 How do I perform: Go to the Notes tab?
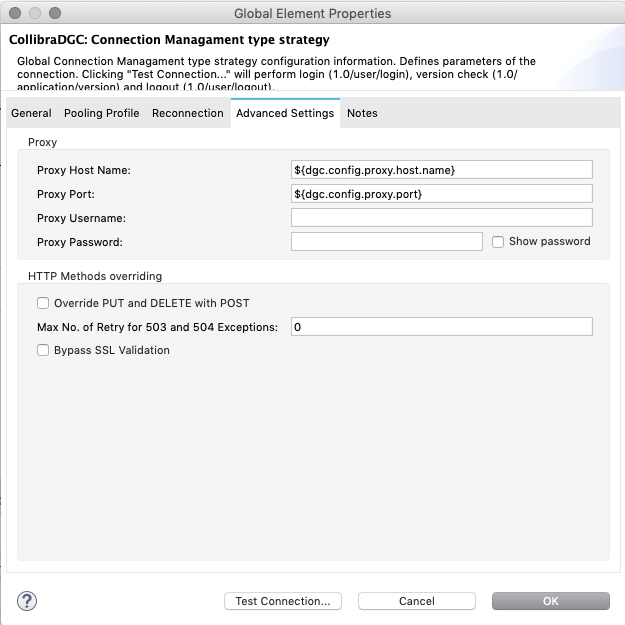pos(362,113)
